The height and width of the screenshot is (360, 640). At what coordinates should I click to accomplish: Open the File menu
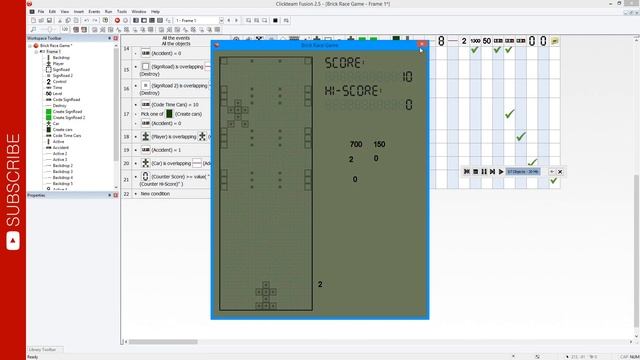pos(41,12)
